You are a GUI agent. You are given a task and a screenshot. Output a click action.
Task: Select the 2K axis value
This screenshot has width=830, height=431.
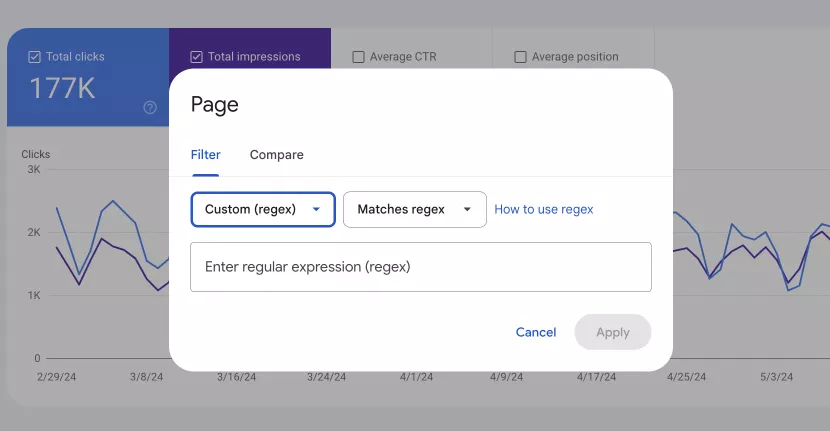point(34,232)
